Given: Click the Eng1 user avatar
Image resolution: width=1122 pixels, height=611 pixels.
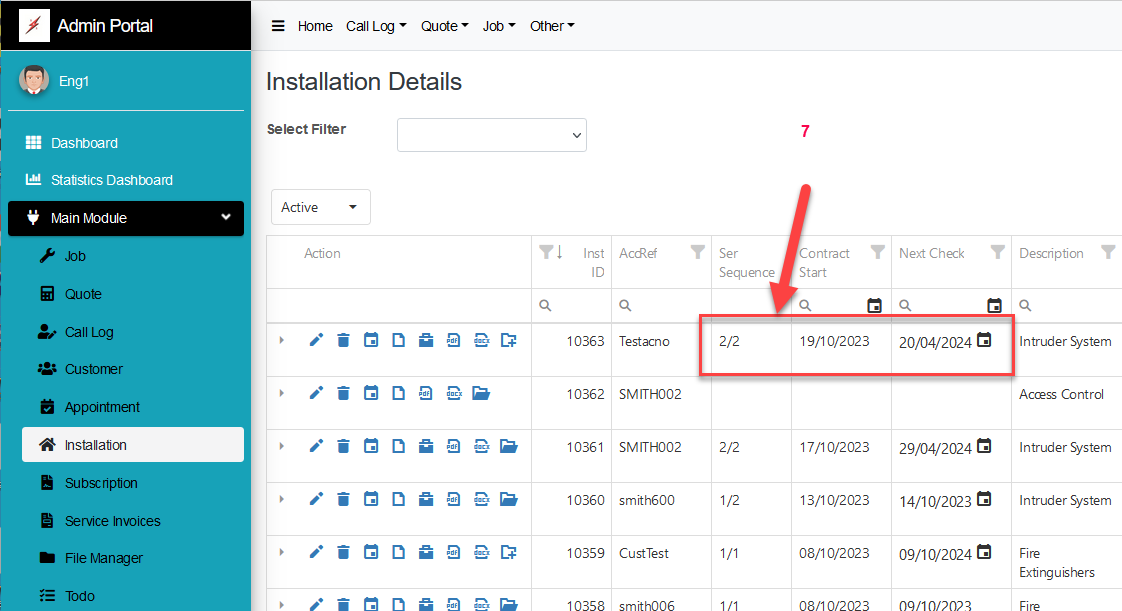Looking at the screenshot, I should click(x=34, y=80).
